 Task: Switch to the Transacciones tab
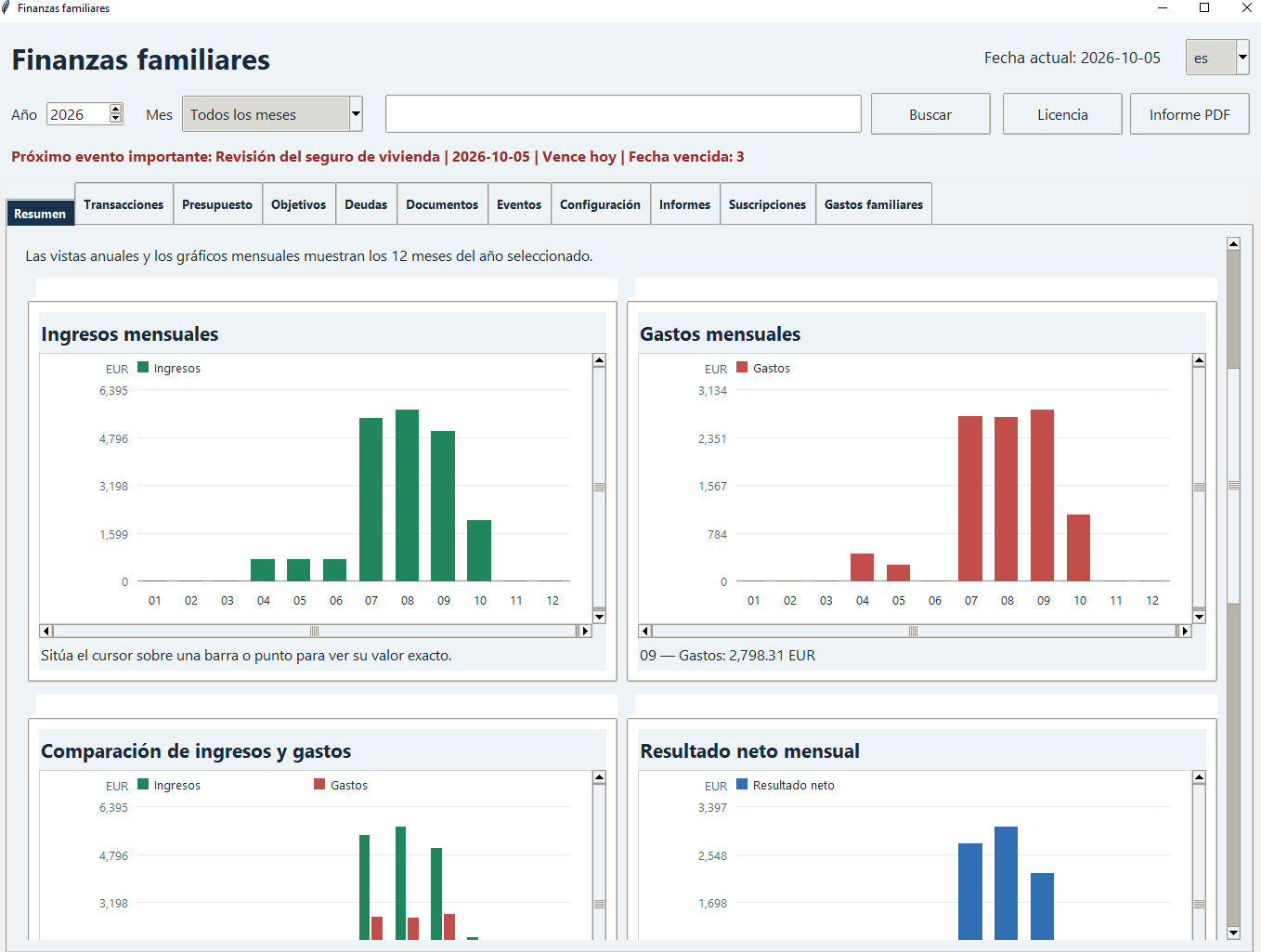pyautogui.click(x=123, y=204)
